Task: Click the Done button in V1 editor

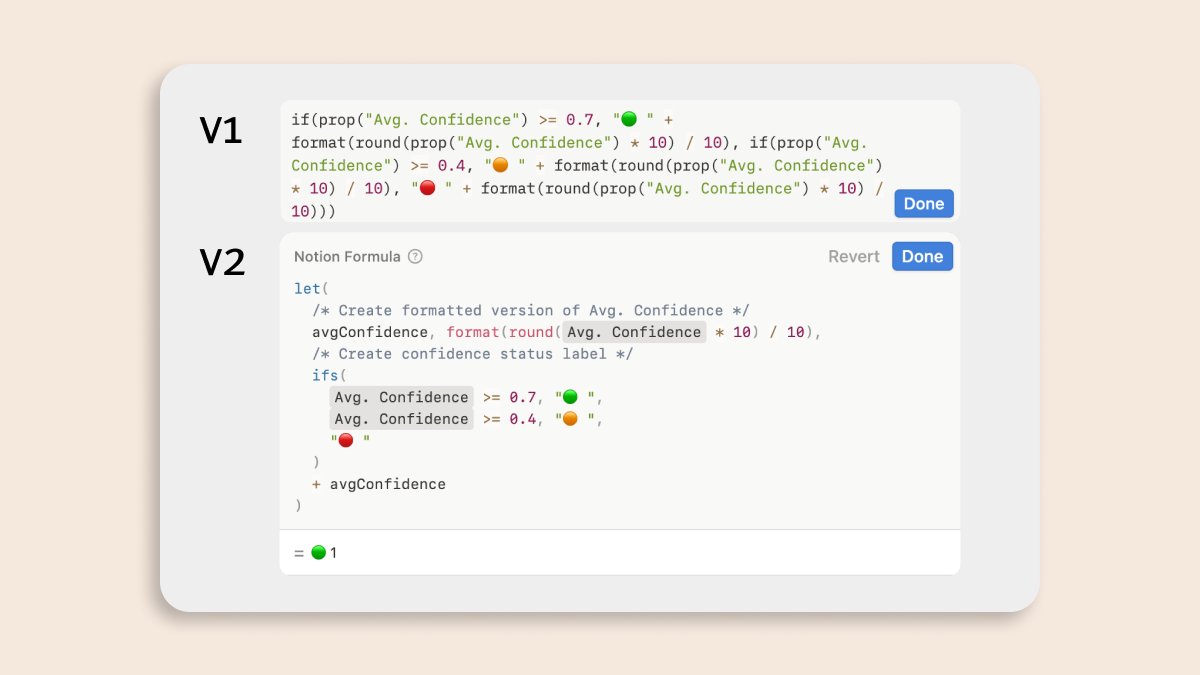Action: click(x=924, y=204)
